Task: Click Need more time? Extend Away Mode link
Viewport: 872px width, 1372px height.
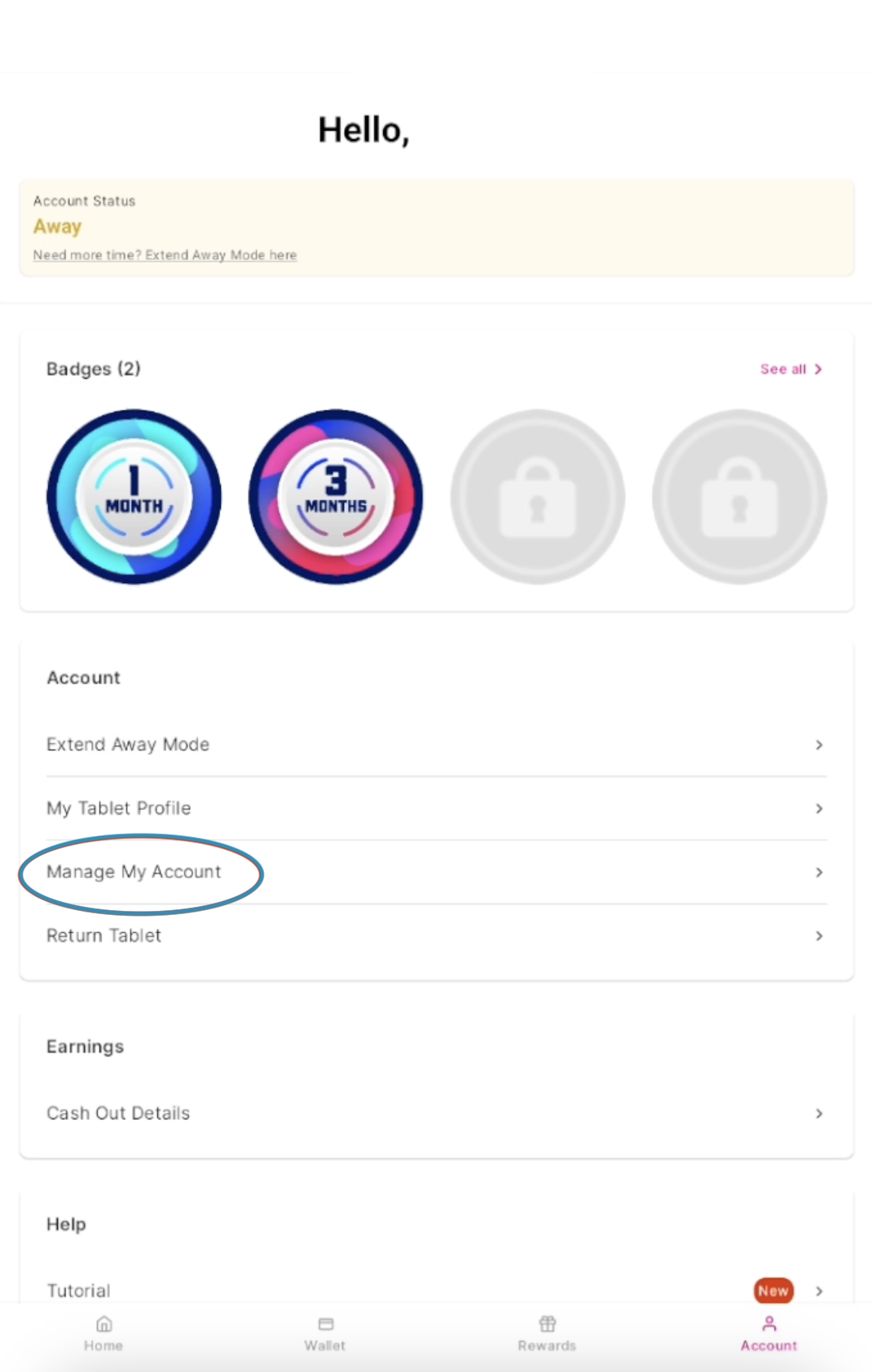Action: coord(165,255)
